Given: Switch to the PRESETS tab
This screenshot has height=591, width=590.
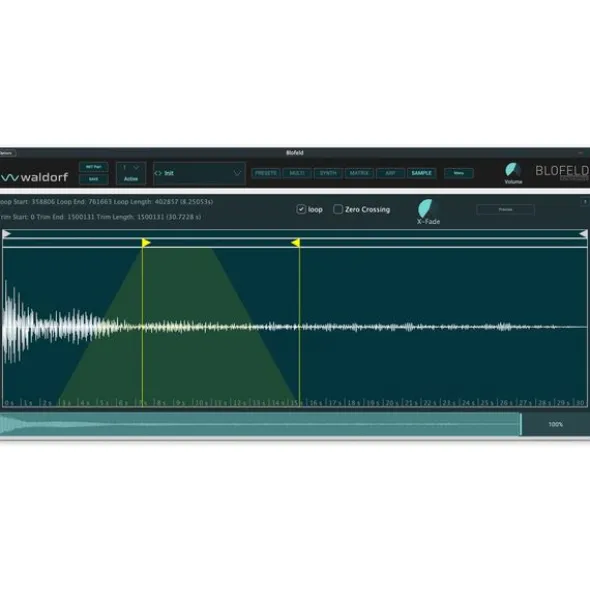Looking at the screenshot, I should (266, 173).
